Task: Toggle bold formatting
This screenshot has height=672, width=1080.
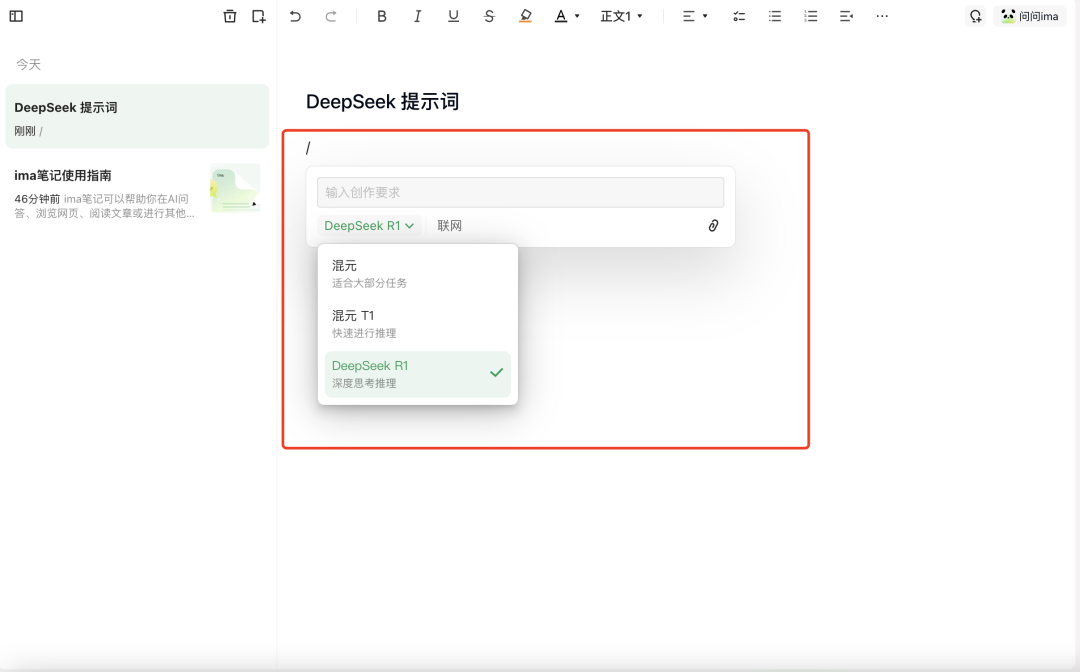Action: tap(382, 16)
